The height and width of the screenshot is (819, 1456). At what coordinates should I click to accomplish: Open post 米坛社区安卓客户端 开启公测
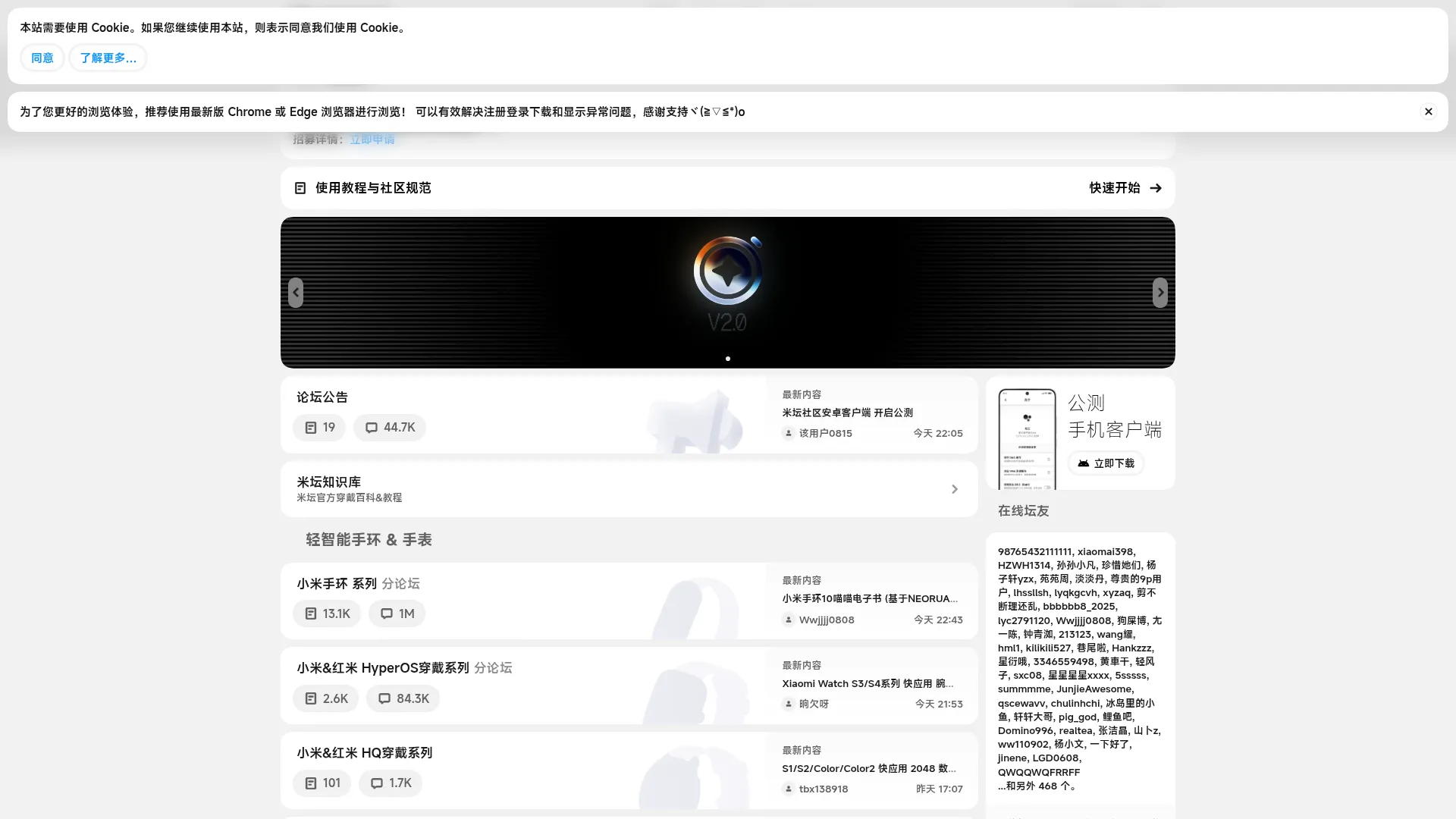click(x=847, y=413)
